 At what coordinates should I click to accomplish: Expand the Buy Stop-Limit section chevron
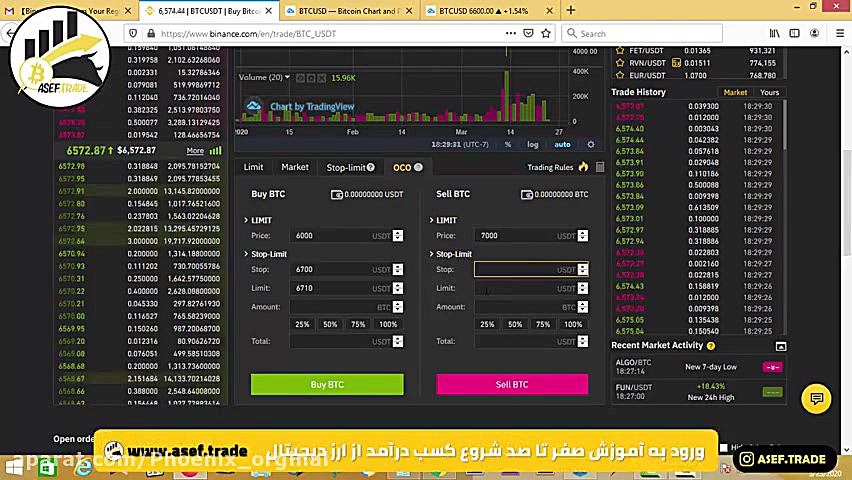click(246, 254)
